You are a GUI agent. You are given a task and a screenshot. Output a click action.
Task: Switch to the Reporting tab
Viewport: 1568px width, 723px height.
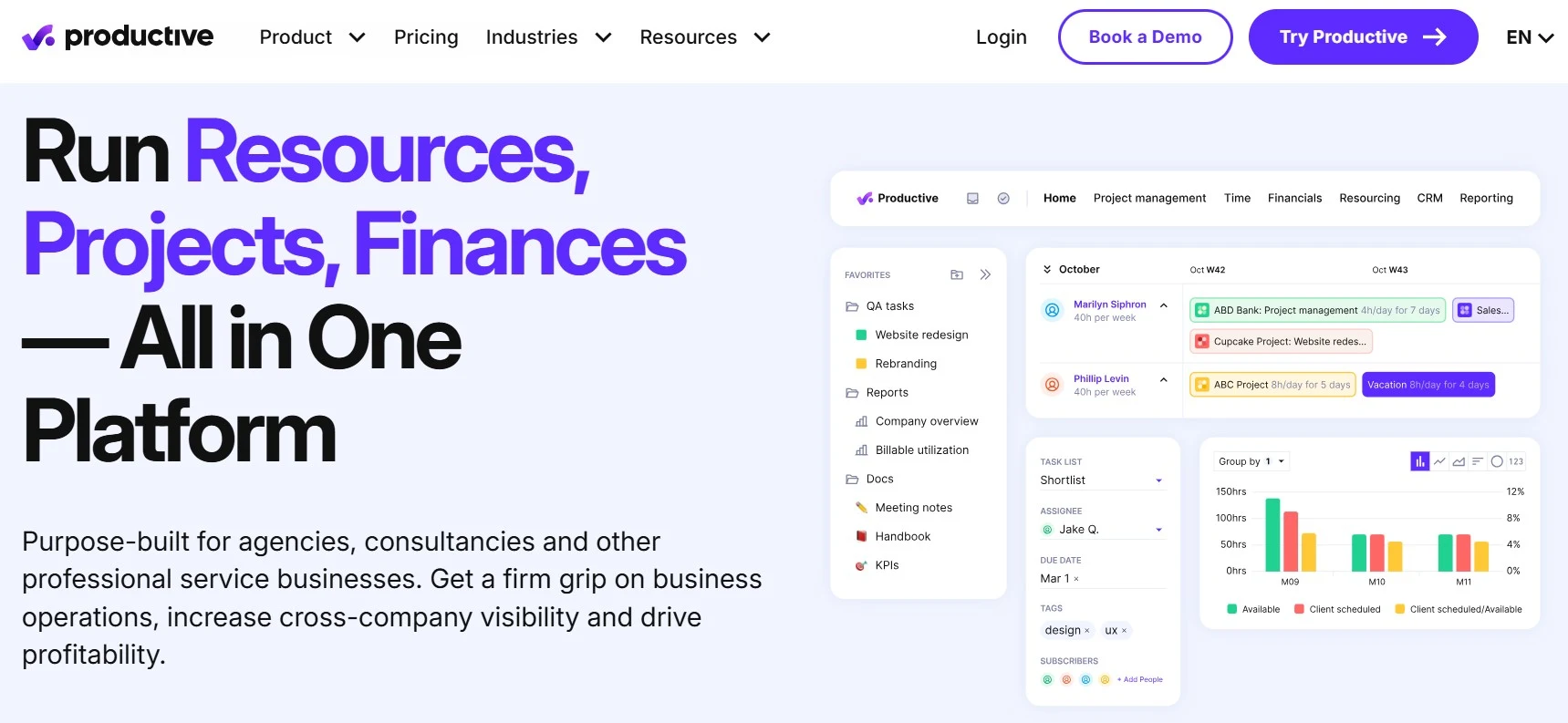[1486, 198]
